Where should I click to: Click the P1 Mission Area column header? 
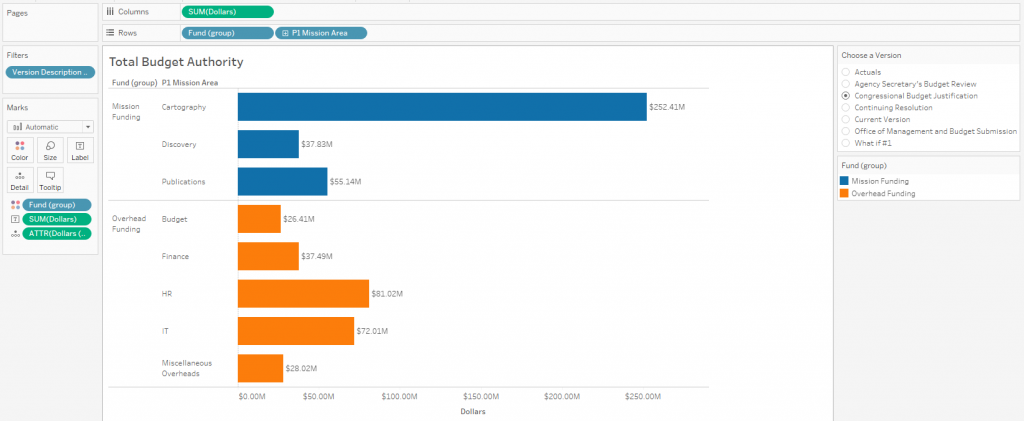point(190,83)
